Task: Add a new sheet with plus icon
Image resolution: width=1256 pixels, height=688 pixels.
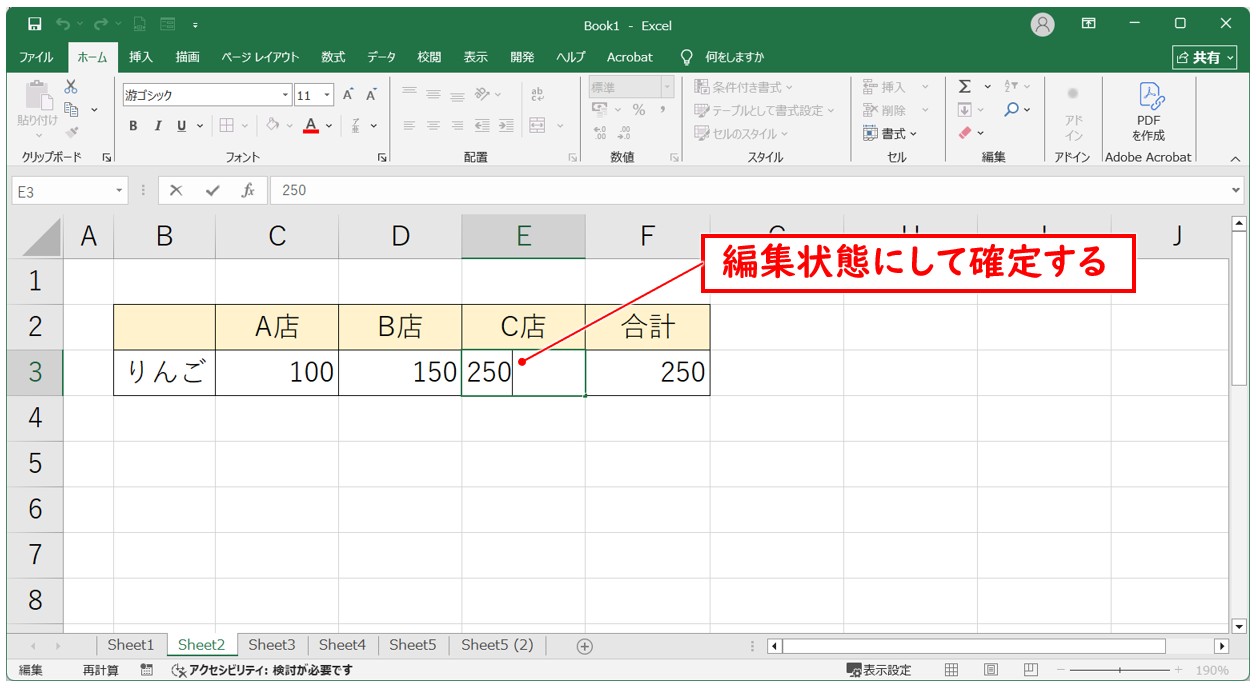Action: point(585,646)
